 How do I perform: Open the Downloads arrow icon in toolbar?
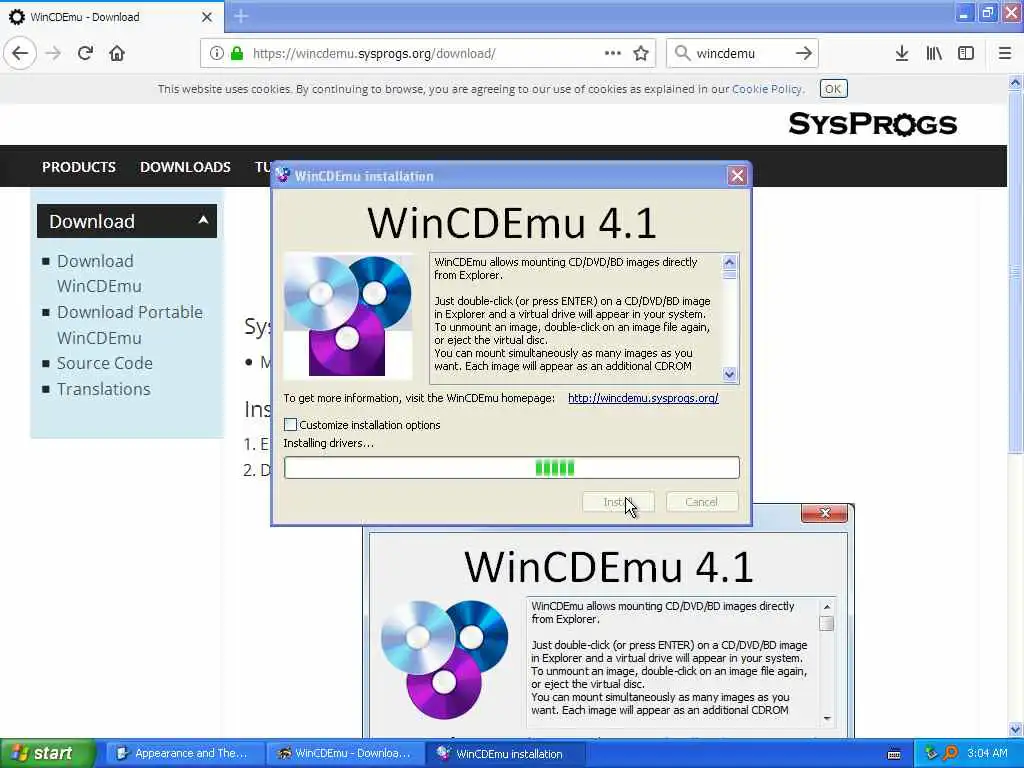[x=902, y=54]
